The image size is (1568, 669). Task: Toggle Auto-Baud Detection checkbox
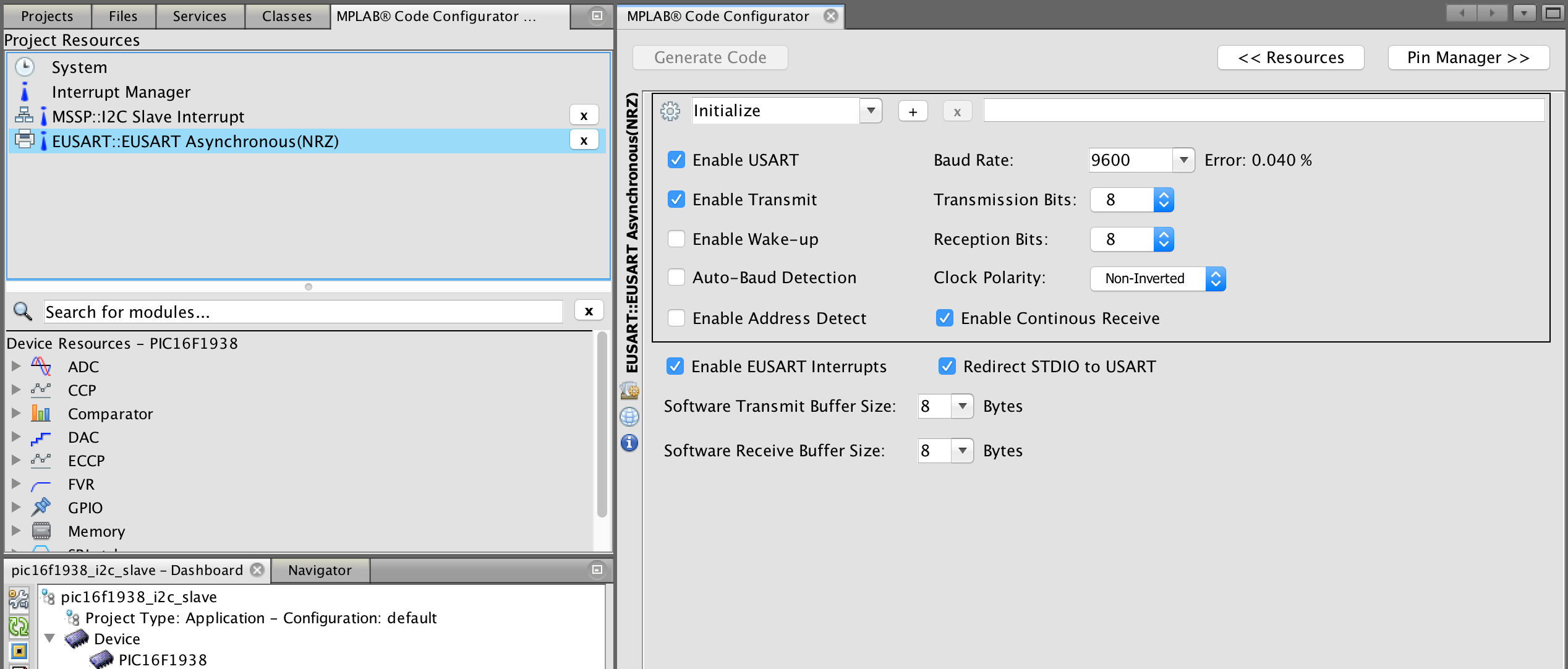[676, 278]
